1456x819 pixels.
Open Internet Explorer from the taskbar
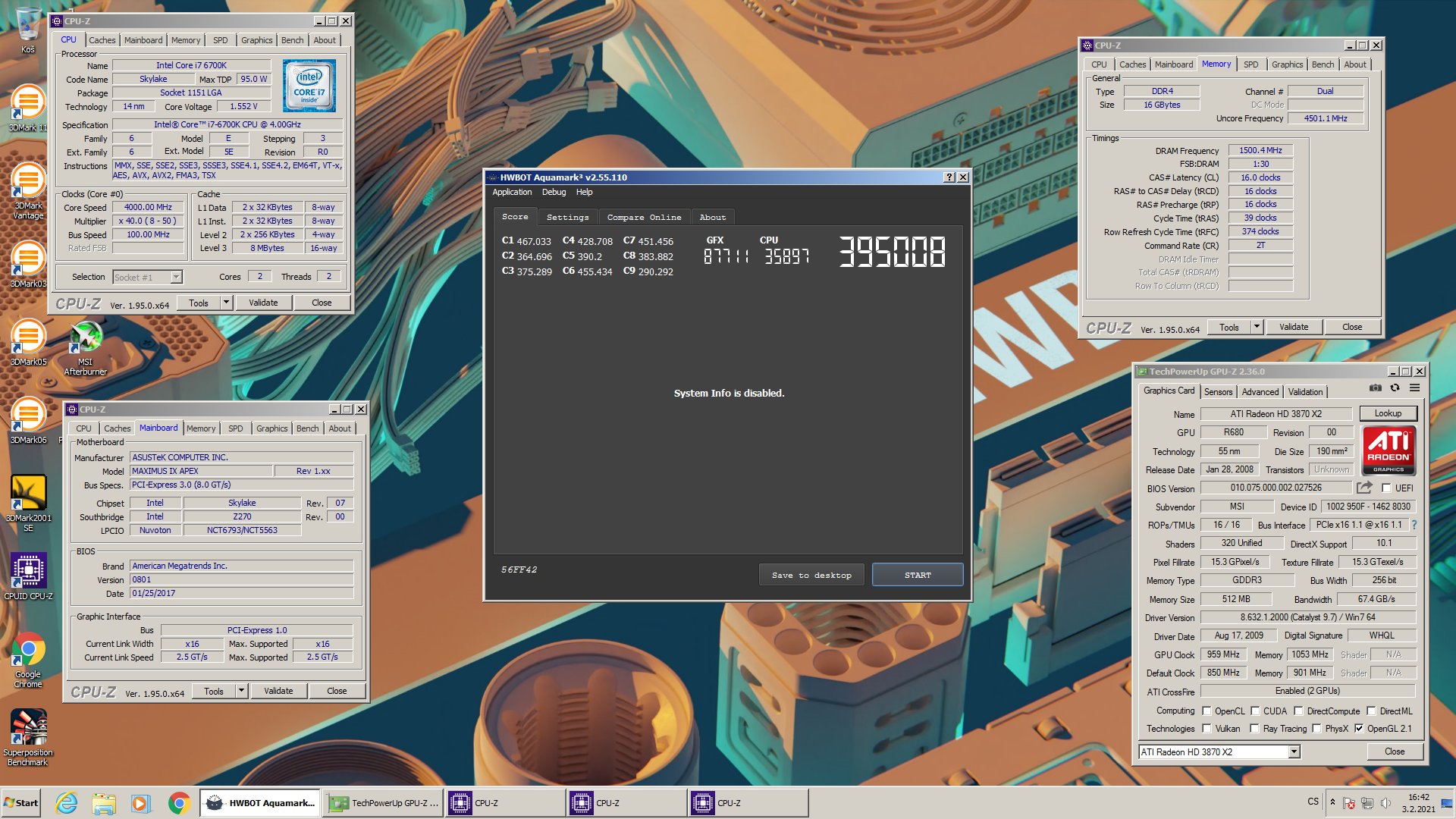click(67, 803)
